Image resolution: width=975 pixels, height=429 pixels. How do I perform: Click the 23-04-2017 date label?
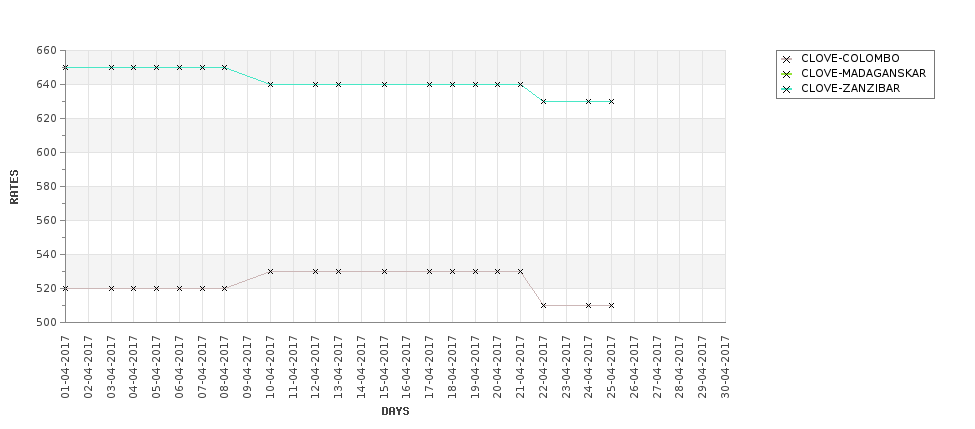(566, 367)
